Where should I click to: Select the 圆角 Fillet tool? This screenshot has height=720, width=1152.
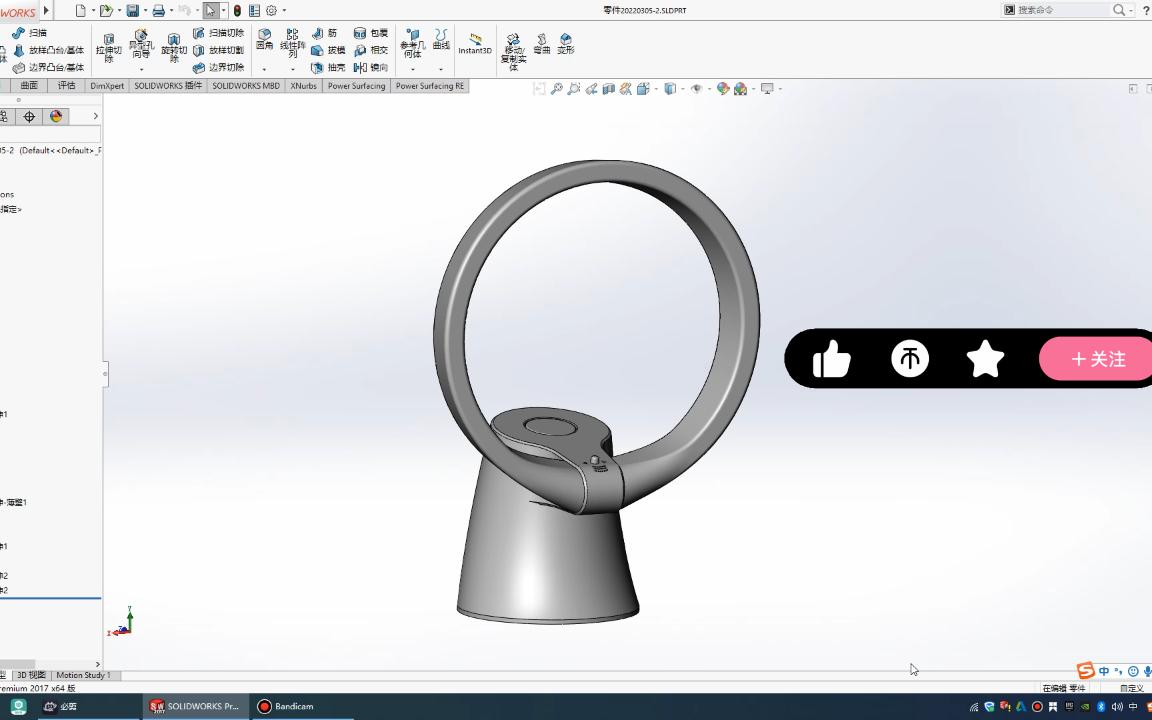264,38
